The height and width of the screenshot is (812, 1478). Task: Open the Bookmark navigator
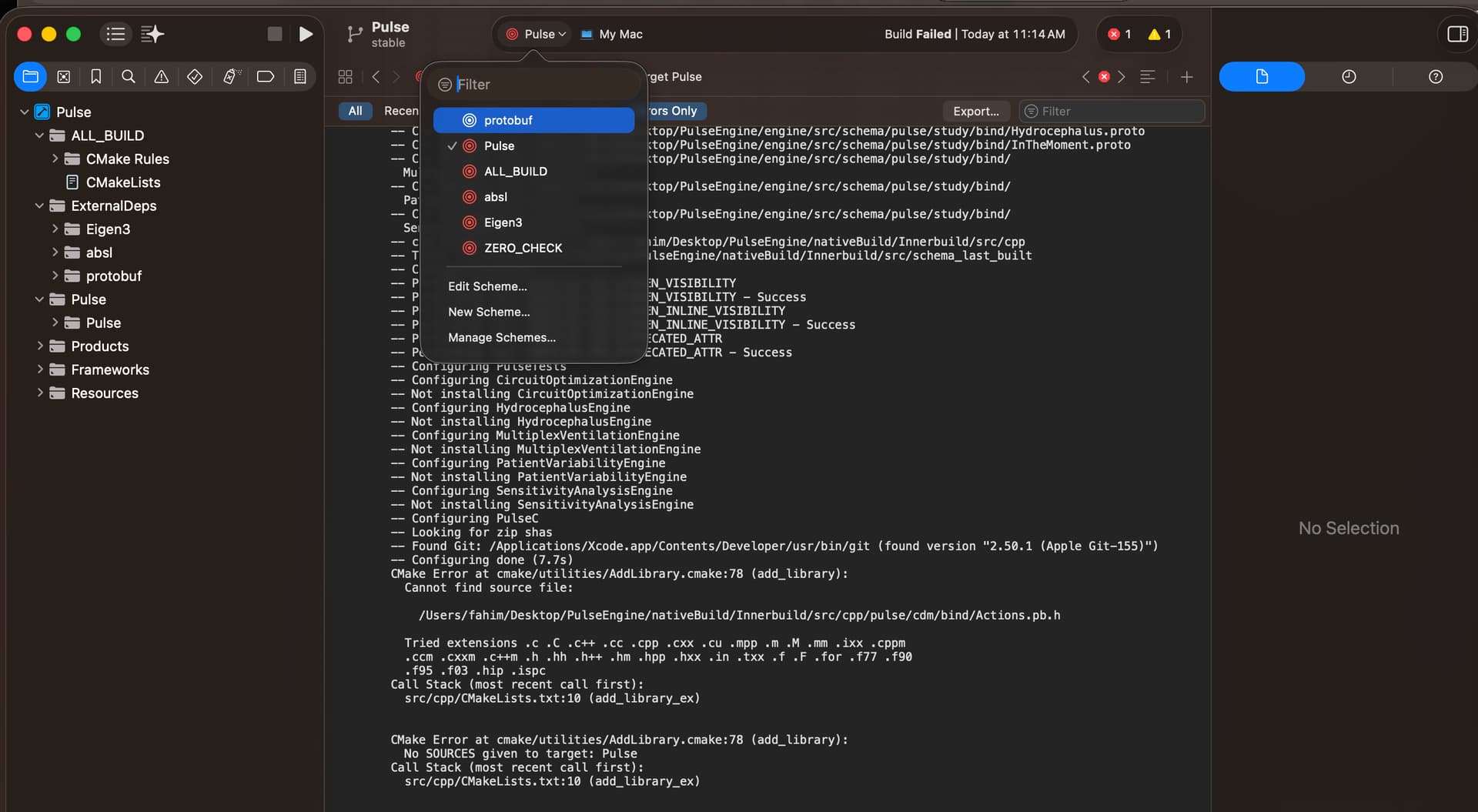pyautogui.click(x=96, y=77)
